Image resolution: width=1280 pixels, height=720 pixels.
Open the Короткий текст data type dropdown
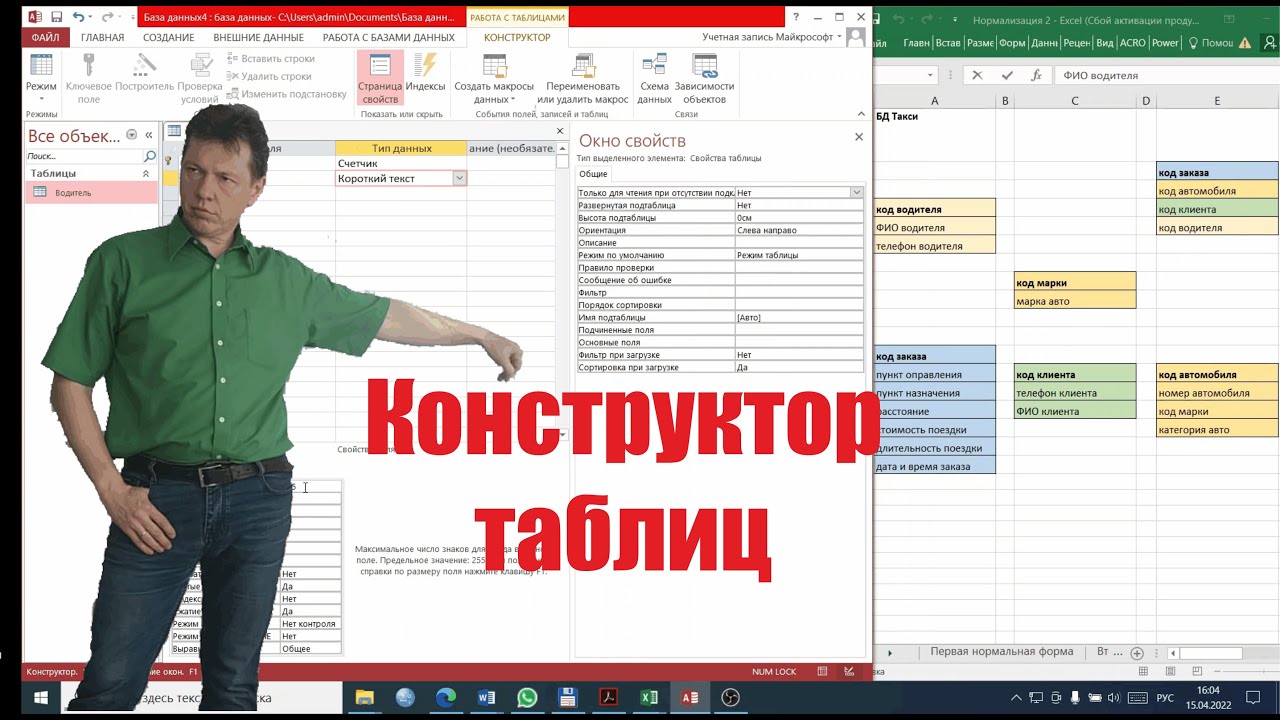(x=459, y=178)
